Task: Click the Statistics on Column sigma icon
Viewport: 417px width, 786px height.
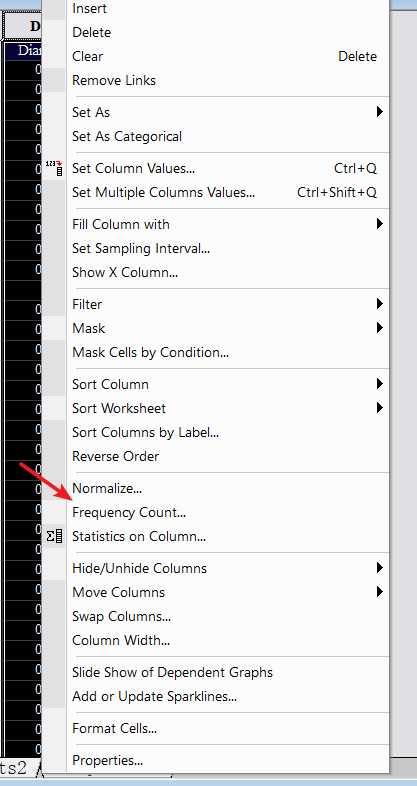Action: pyautogui.click(x=54, y=536)
